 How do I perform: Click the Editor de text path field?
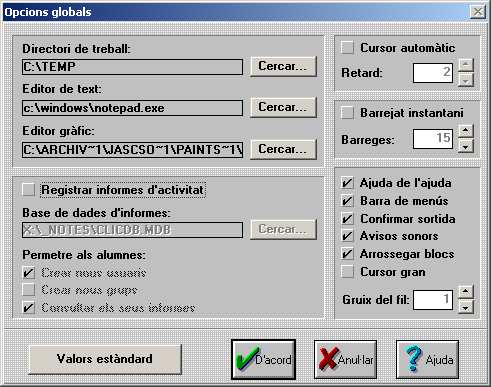pos(132,108)
